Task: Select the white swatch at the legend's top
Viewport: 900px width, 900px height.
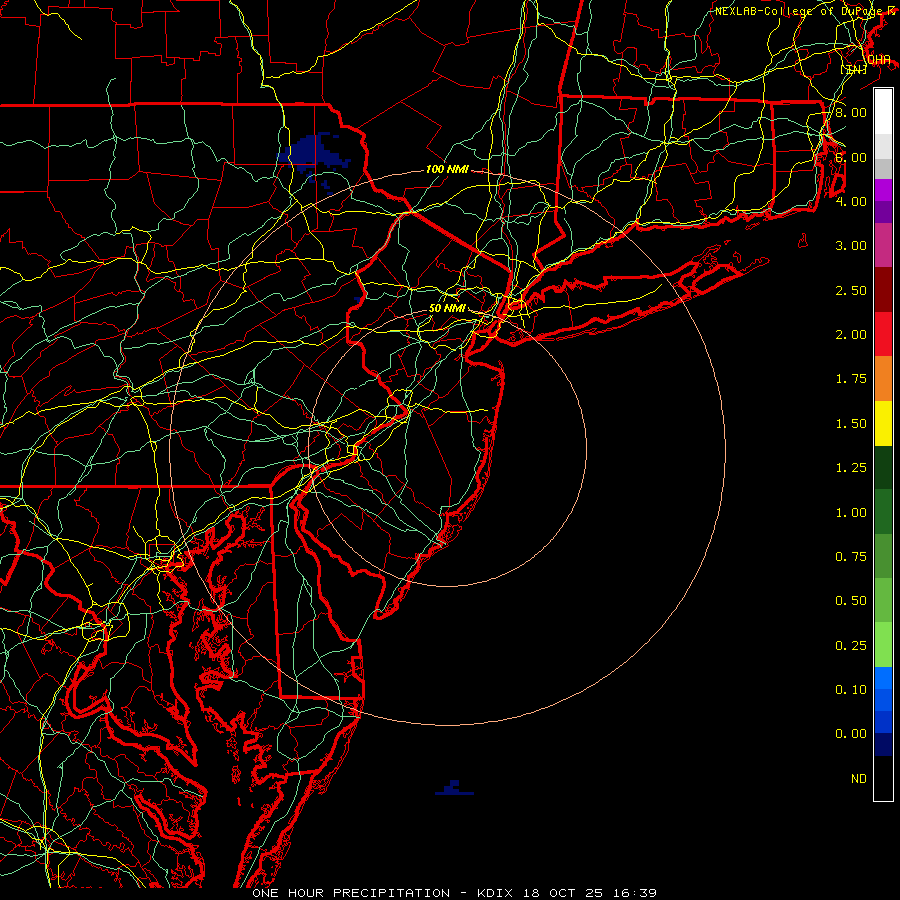Action: point(883,112)
